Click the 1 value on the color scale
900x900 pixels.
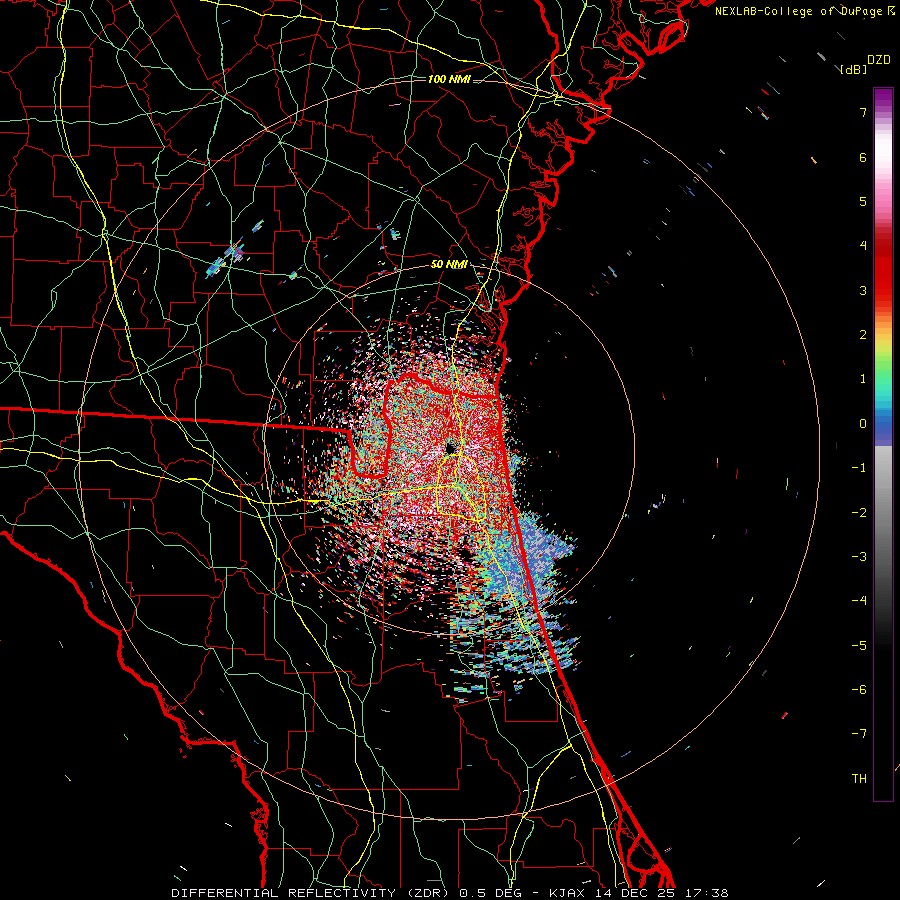[863, 379]
